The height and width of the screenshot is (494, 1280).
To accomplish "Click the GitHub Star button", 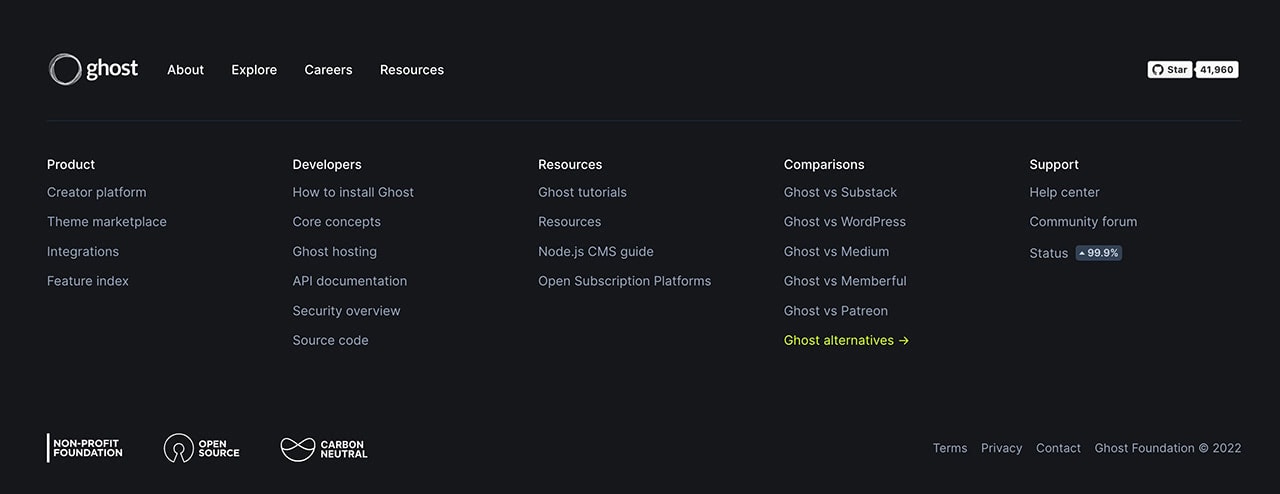I will 1170,70.
